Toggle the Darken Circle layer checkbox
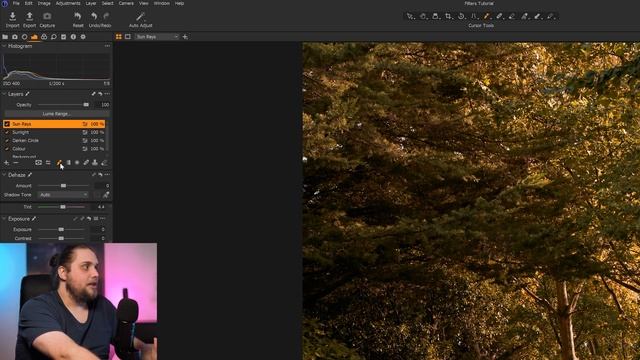The height and width of the screenshot is (360, 640). [x=7, y=140]
